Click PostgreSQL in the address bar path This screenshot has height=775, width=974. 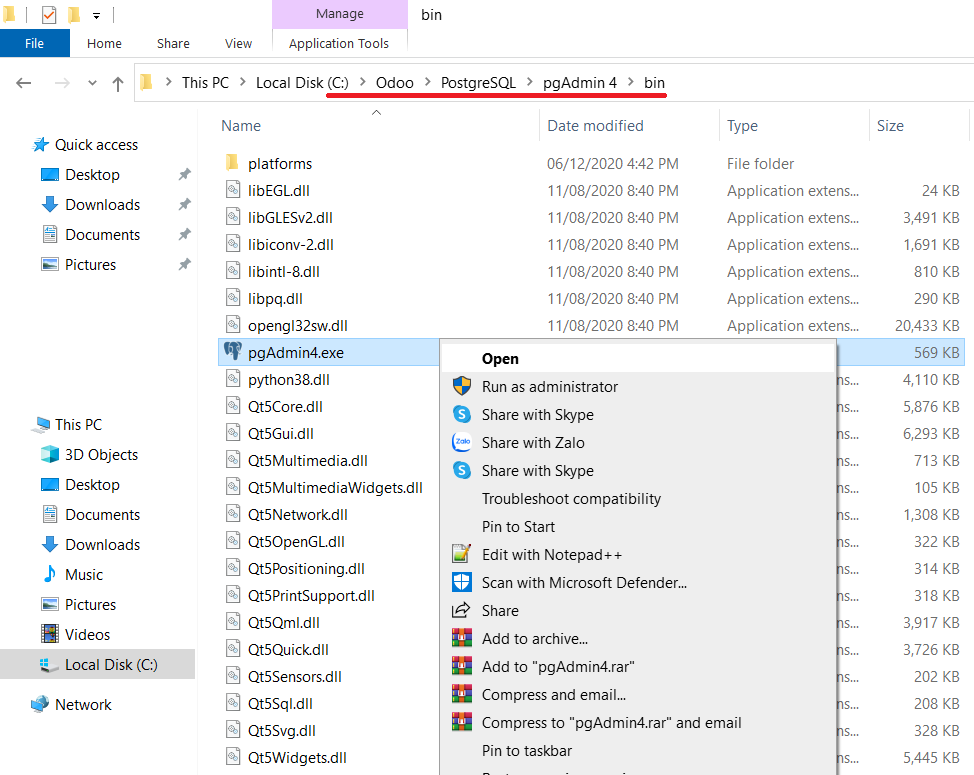point(478,83)
